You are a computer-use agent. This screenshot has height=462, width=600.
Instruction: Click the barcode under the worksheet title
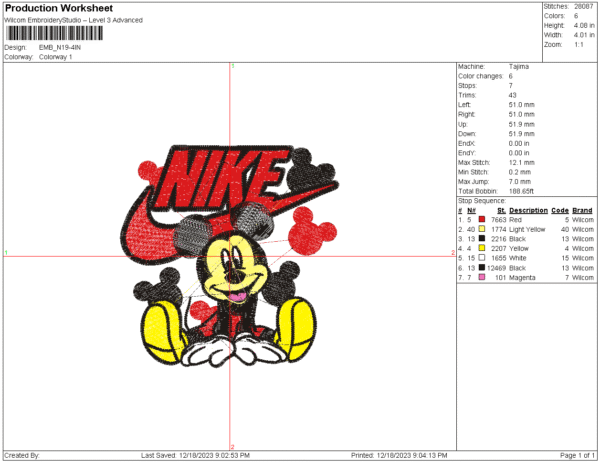pos(54,33)
